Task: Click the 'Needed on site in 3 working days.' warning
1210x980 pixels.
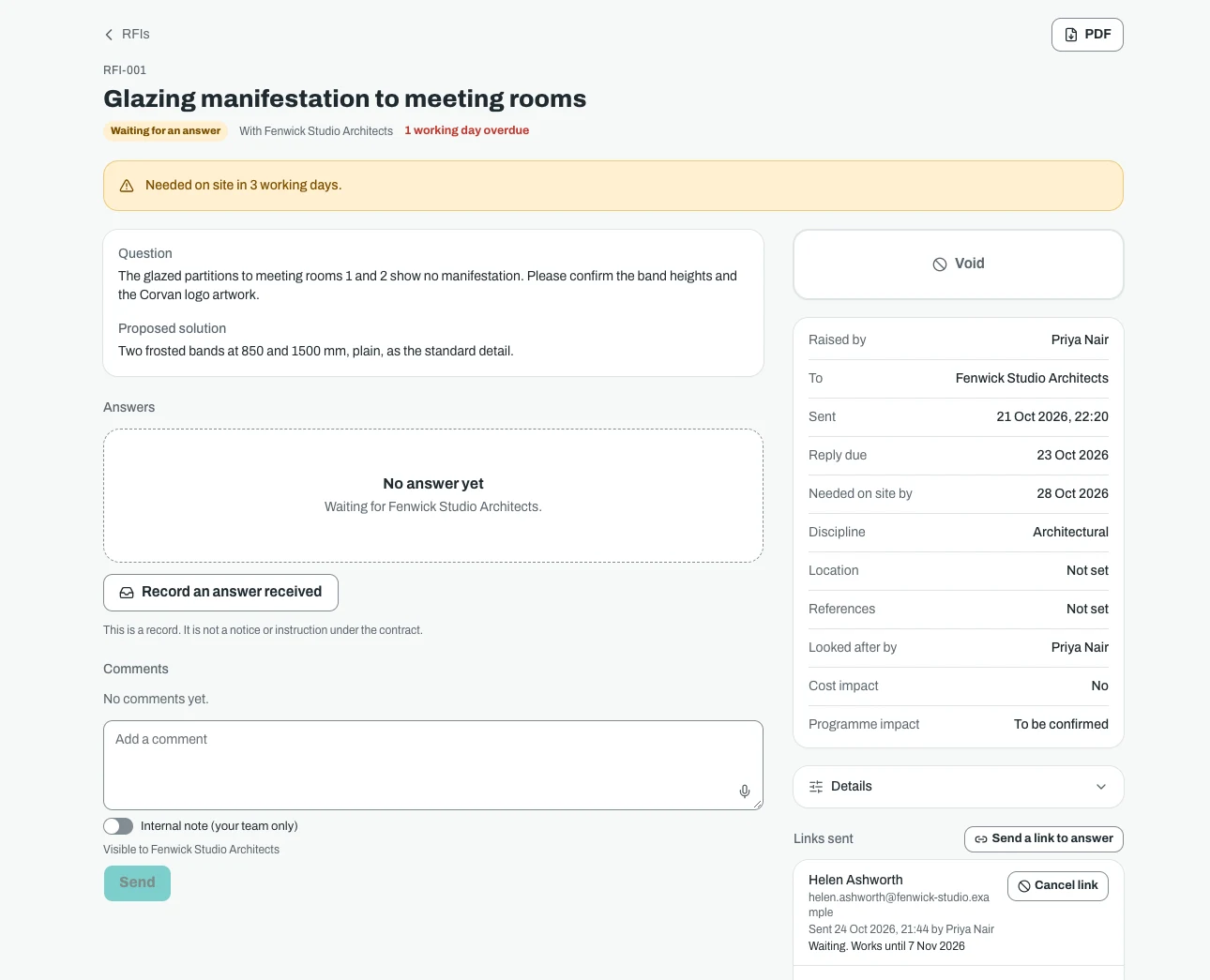Action: [x=244, y=186]
